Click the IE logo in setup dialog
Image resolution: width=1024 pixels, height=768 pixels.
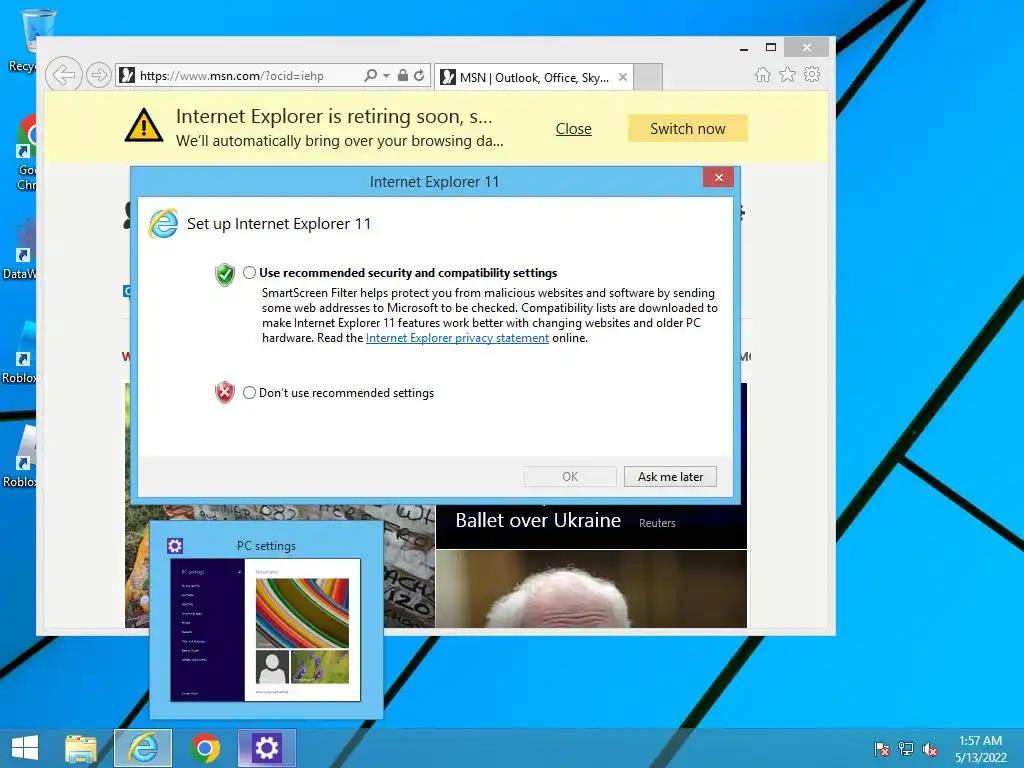point(163,224)
